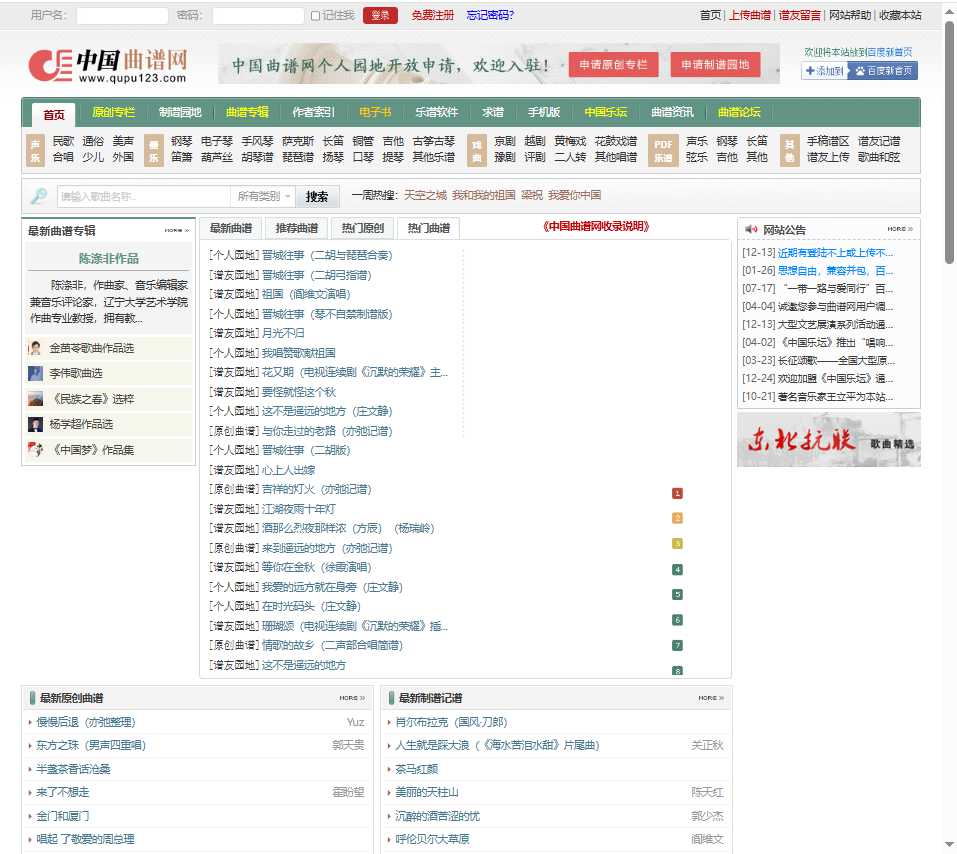The image size is (957, 854).
Task: Click the rank number 1 badge
Action: [x=677, y=493]
